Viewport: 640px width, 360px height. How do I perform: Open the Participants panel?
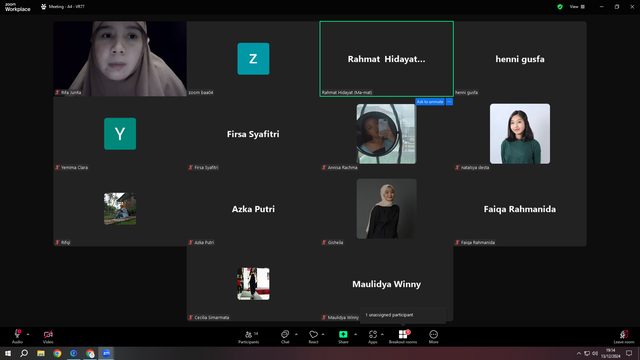tap(249, 336)
